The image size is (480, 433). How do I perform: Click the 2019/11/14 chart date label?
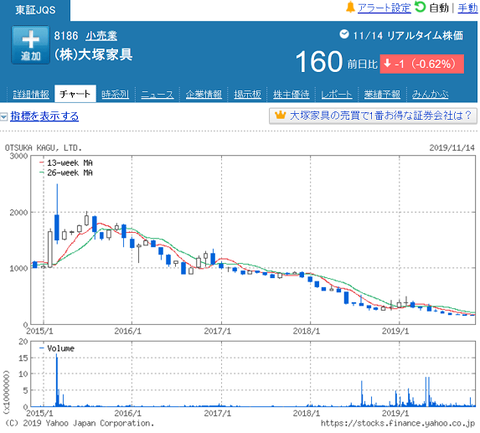pyautogui.click(x=452, y=148)
